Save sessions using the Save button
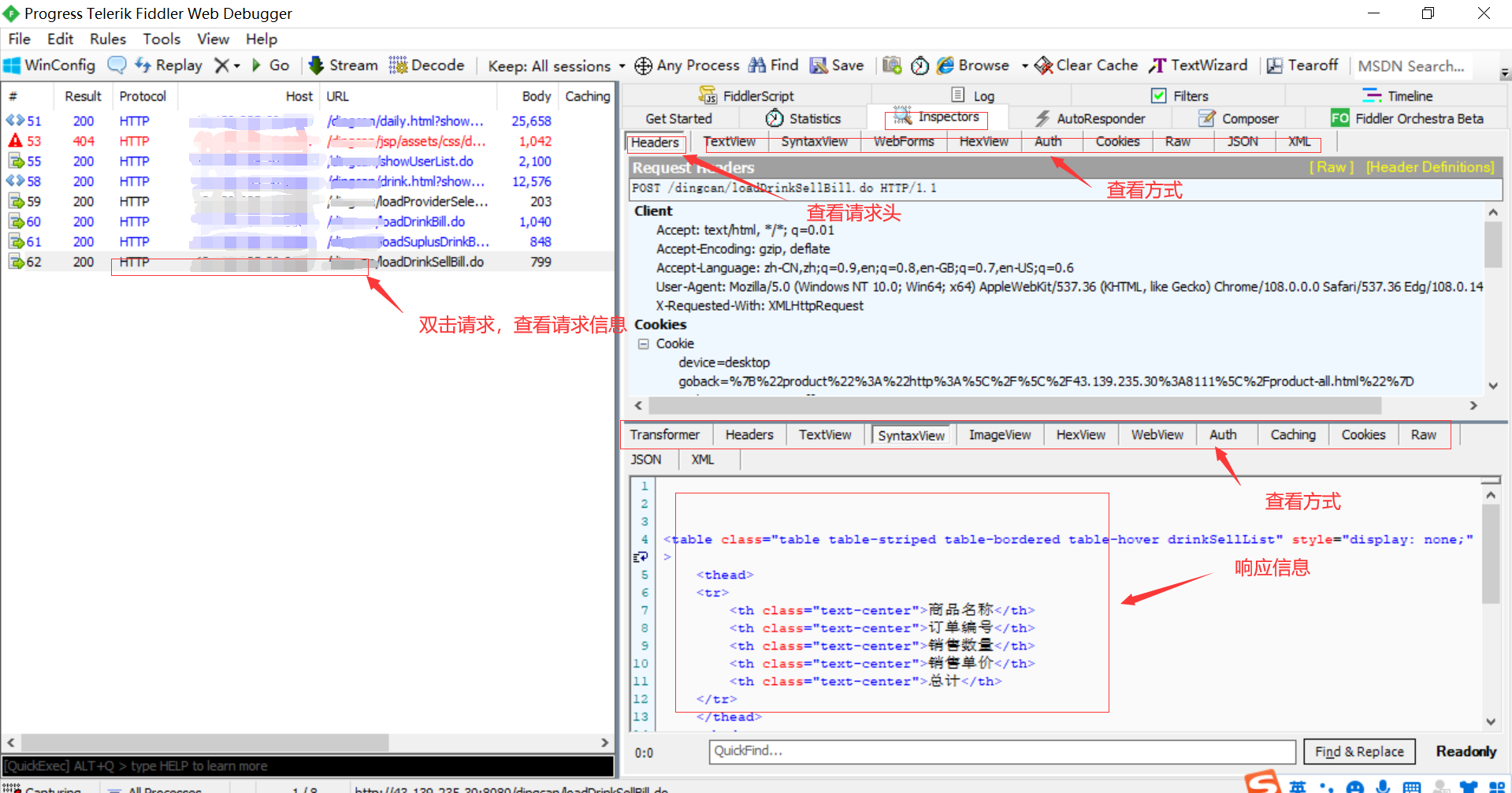The height and width of the screenshot is (793, 1512). coord(837,65)
